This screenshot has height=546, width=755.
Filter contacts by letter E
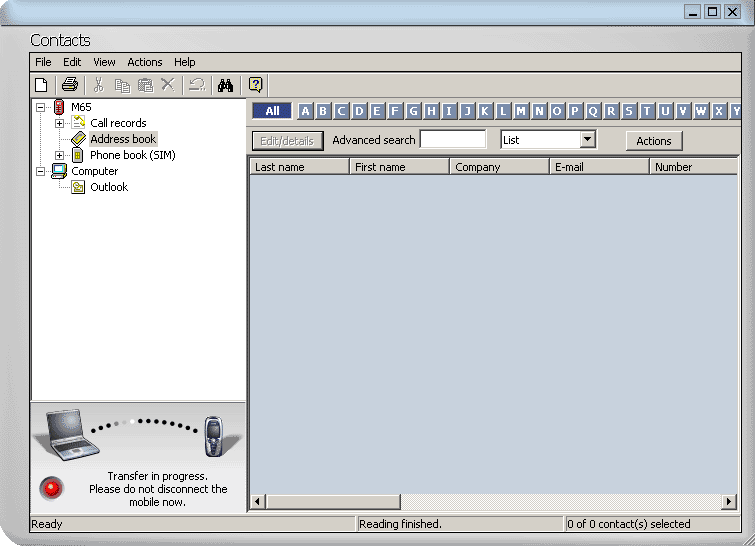377,111
